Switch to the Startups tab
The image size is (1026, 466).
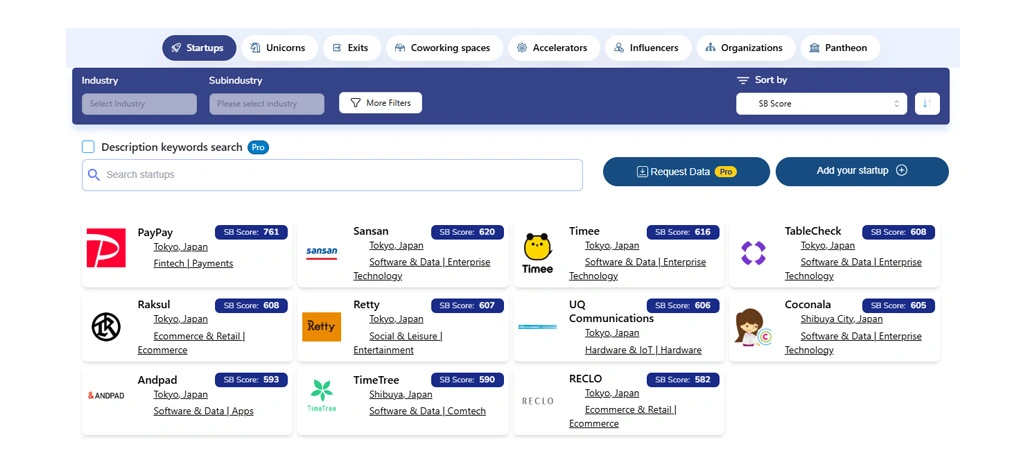pyautogui.click(x=200, y=48)
